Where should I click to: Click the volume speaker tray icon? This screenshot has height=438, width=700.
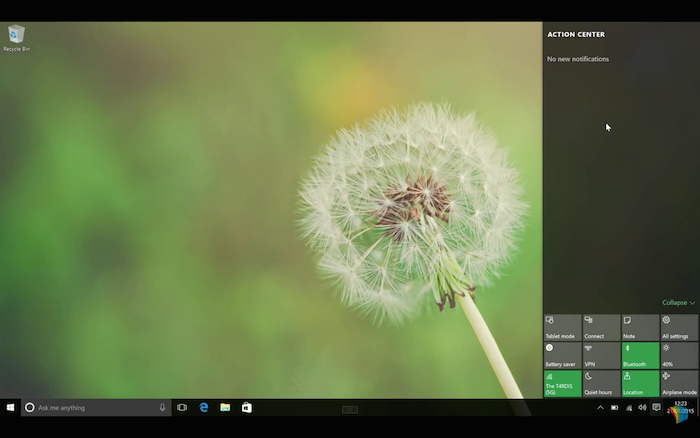coord(642,408)
